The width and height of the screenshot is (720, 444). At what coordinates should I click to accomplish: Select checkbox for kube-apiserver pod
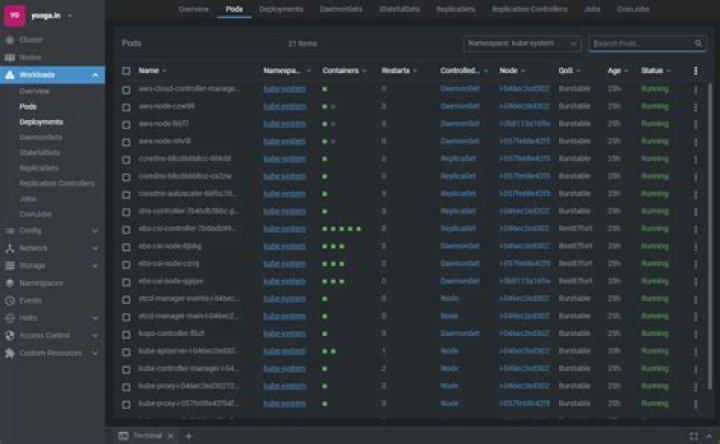[126, 352]
